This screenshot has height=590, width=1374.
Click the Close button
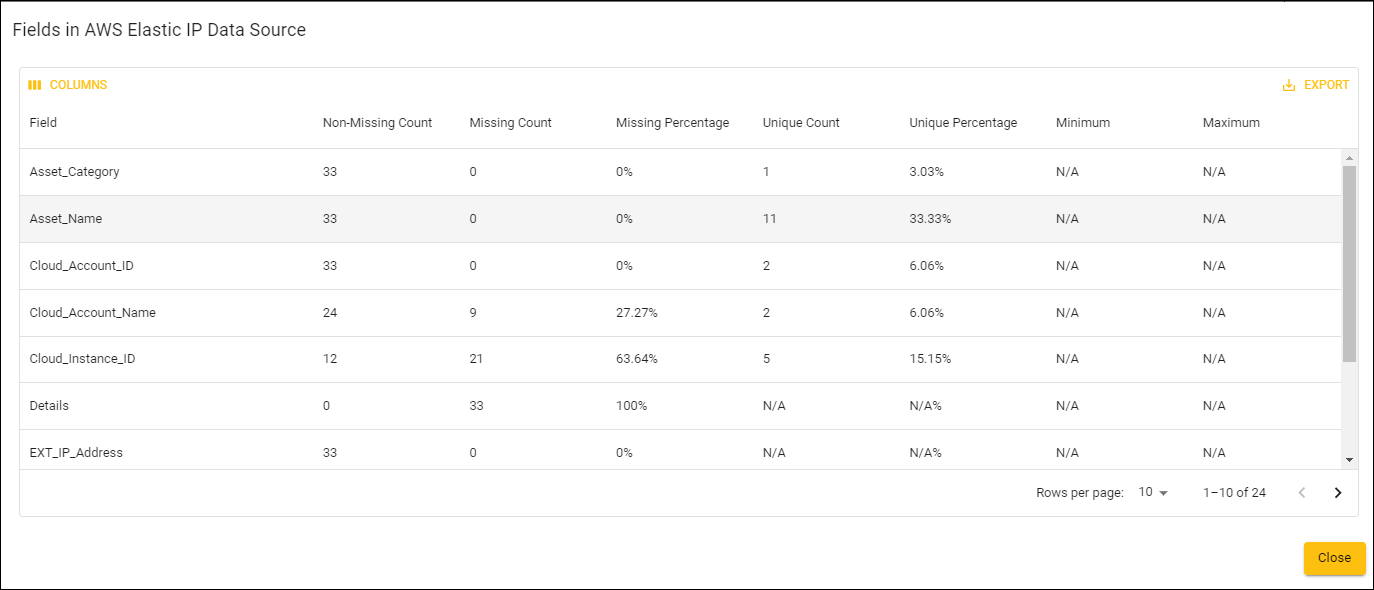point(1334,558)
